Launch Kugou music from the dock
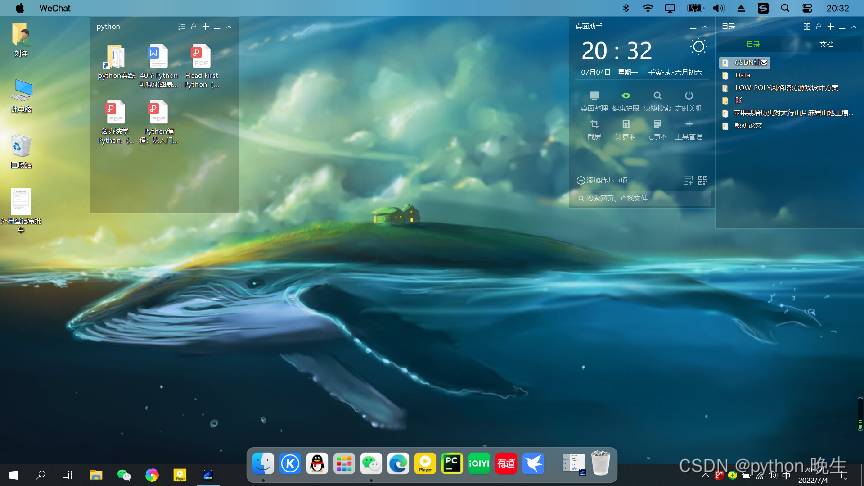864x486 pixels. coord(290,463)
